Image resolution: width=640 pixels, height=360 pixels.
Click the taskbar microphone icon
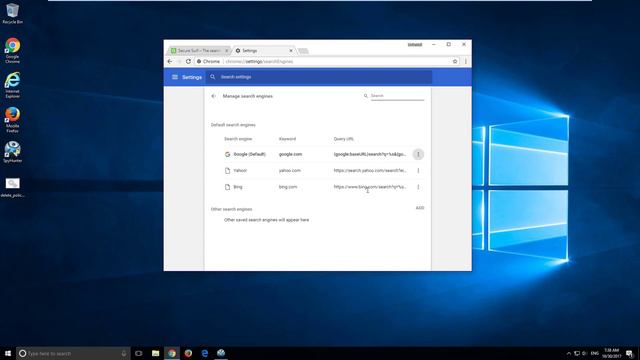click(124, 353)
